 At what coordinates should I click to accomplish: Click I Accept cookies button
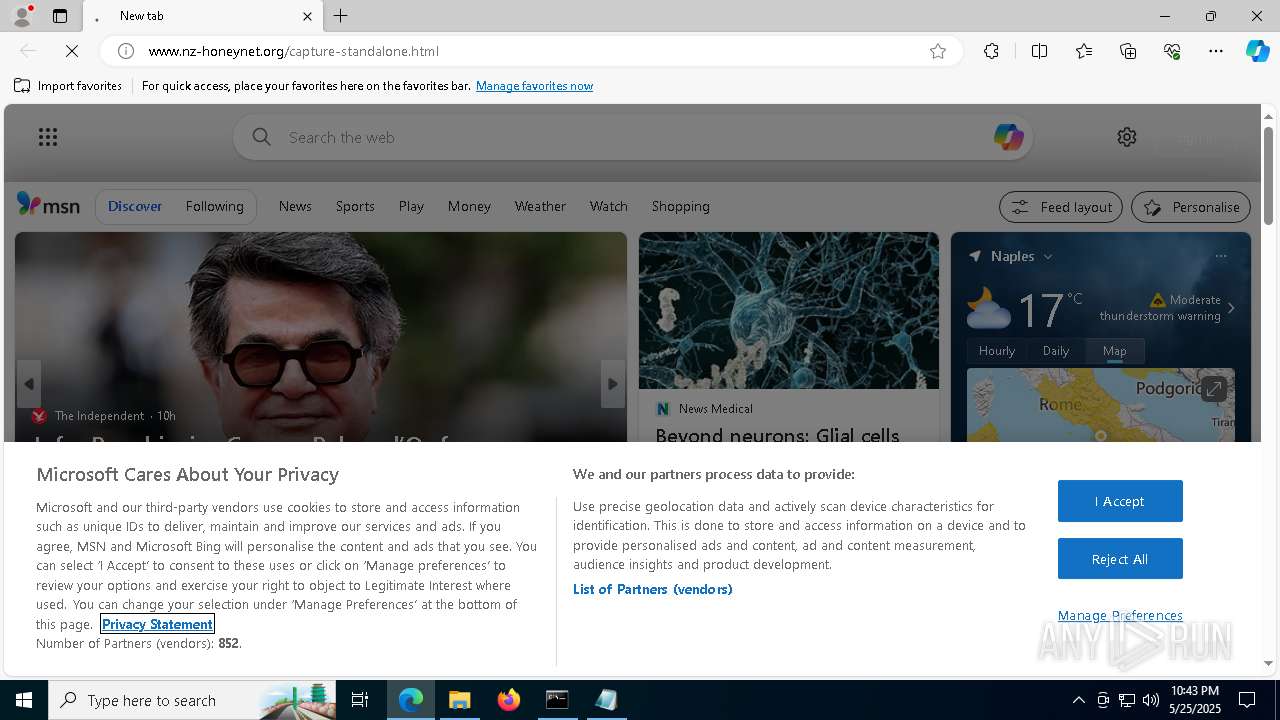(1120, 501)
